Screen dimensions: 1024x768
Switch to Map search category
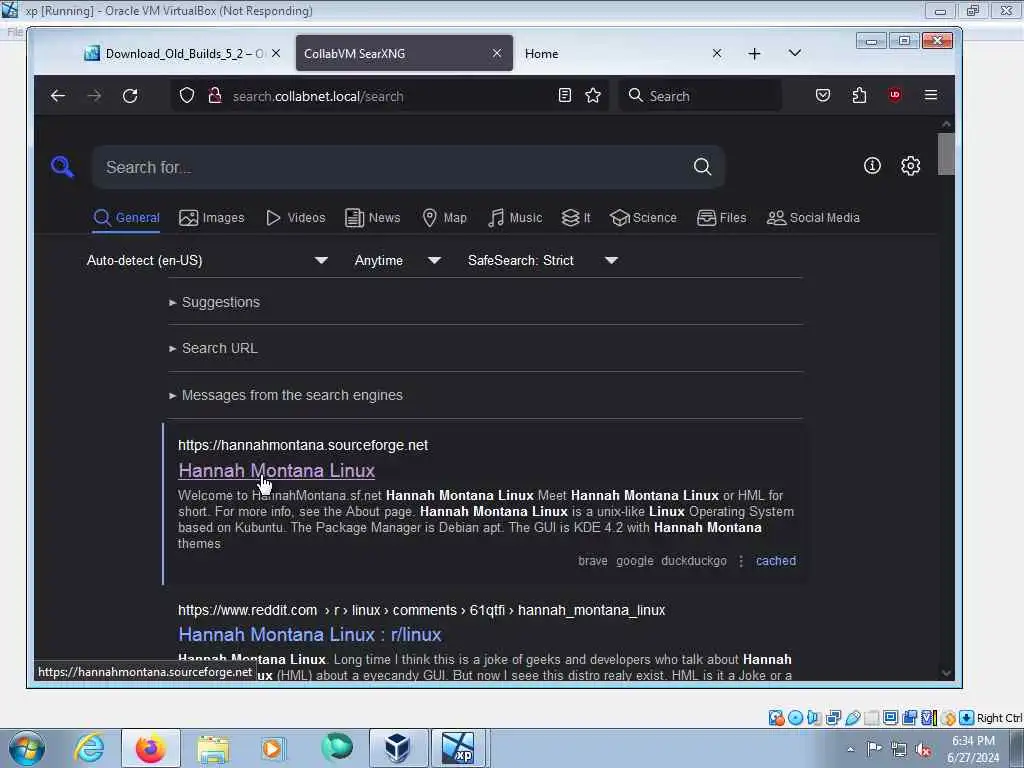click(444, 217)
